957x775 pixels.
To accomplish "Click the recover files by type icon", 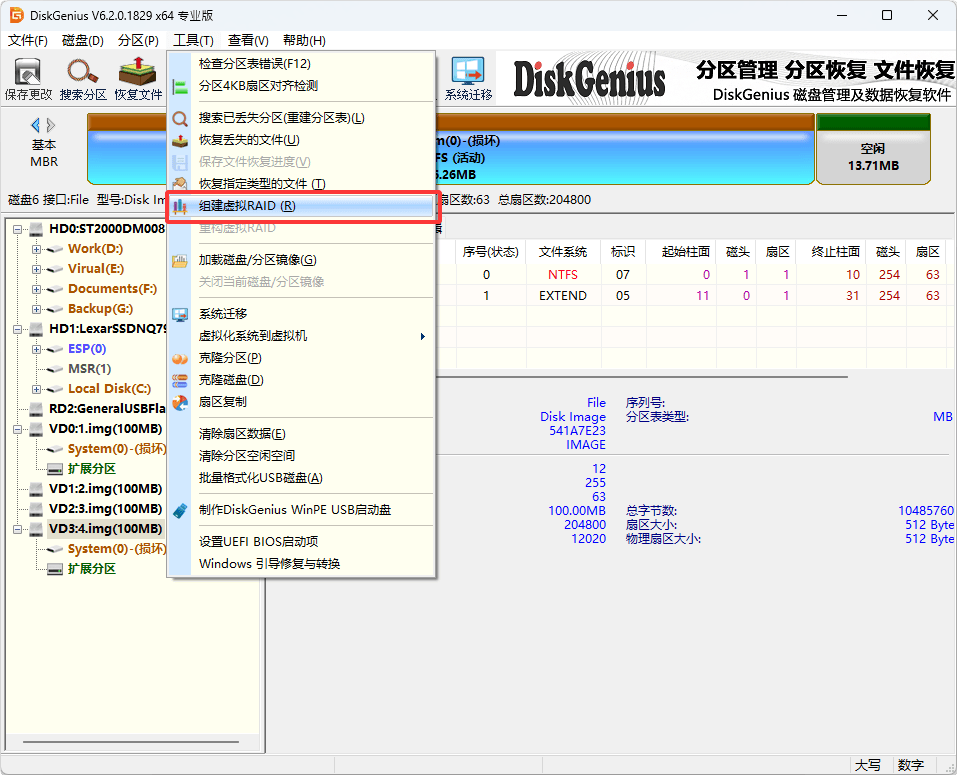I will coord(180,184).
